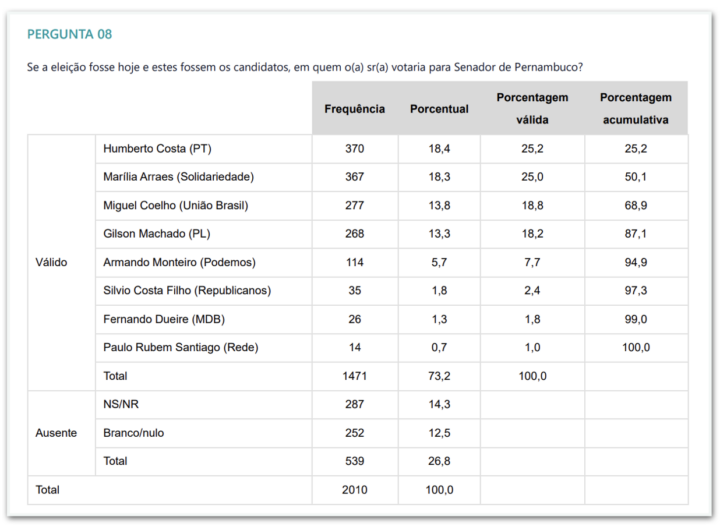
Task: Click the Frequência column header
Action: 354,109
